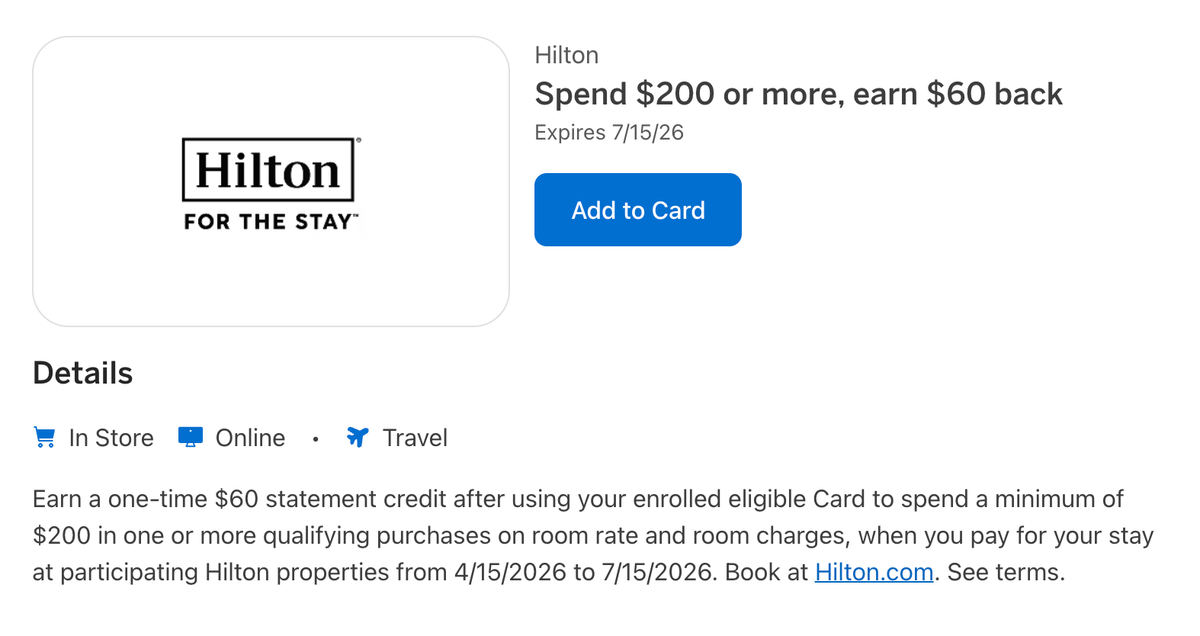The image size is (1200, 636).
Task: Select the Expires 7/15/26 text
Action: 609,131
